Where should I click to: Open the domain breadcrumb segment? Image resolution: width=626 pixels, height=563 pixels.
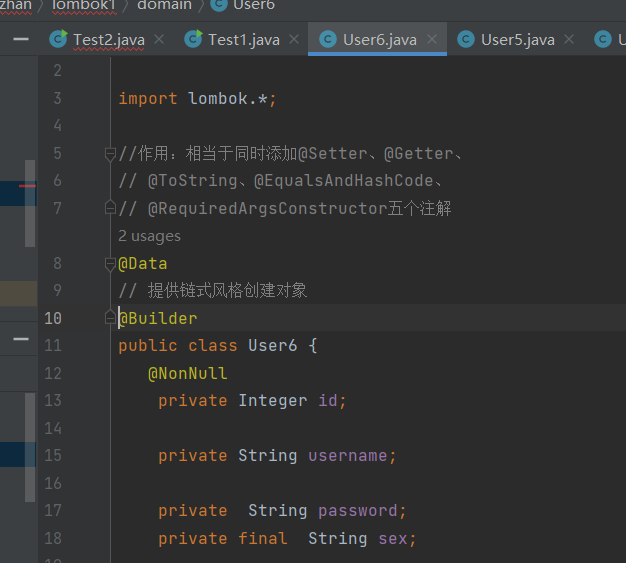click(x=164, y=5)
